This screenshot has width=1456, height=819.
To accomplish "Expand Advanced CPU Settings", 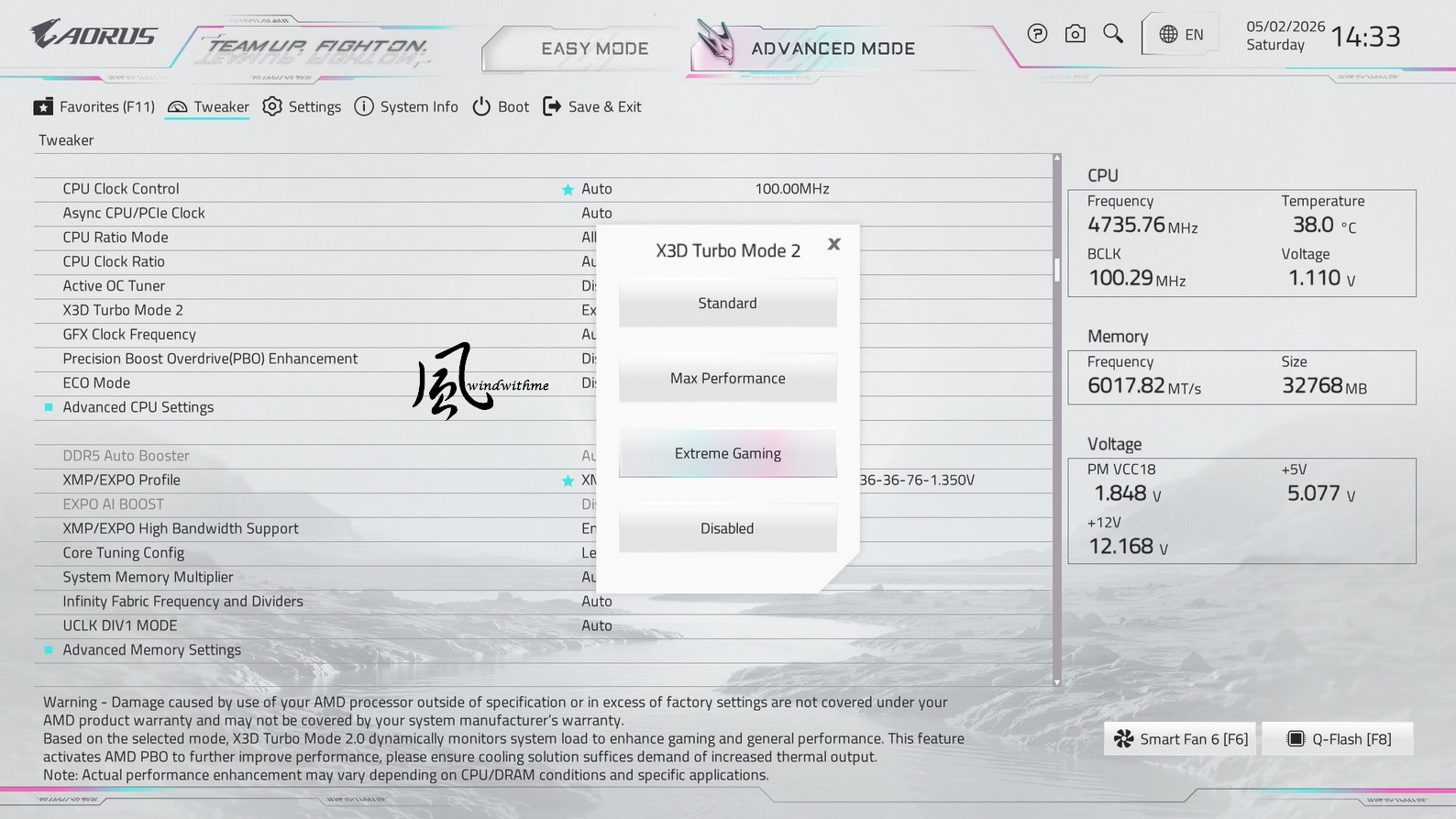I will (138, 407).
